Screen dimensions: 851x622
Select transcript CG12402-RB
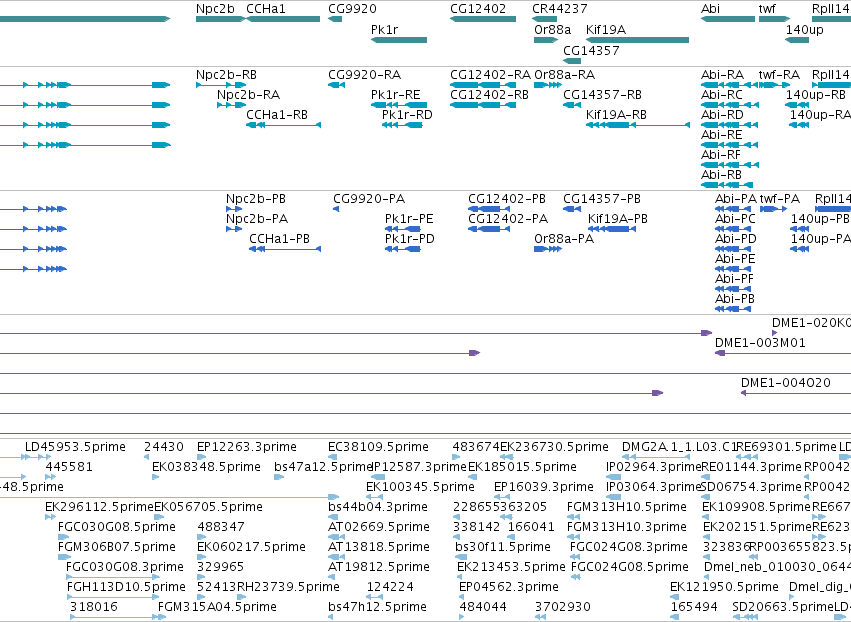[490, 95]
